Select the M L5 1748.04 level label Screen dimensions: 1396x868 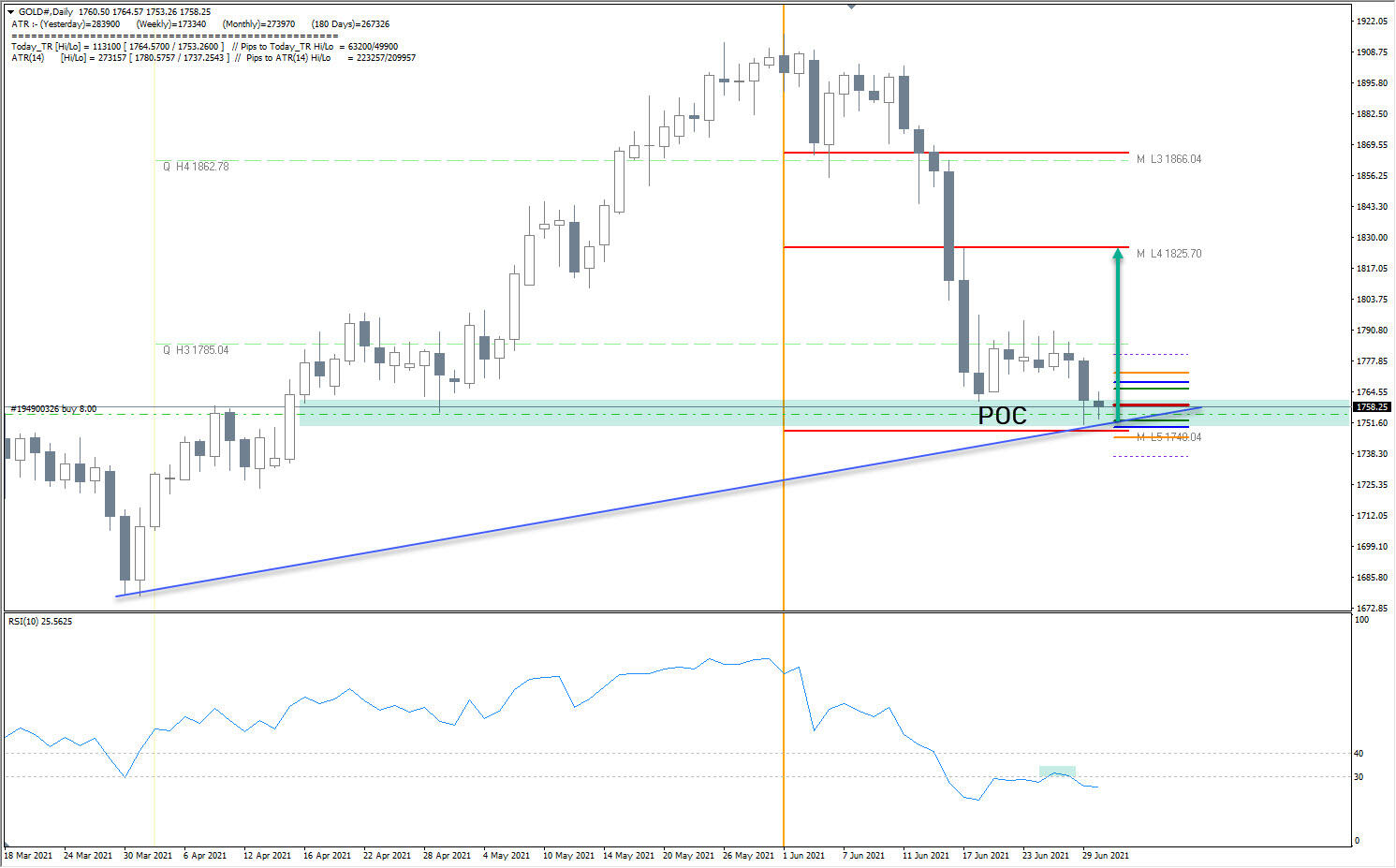(x=1168, y=437)
